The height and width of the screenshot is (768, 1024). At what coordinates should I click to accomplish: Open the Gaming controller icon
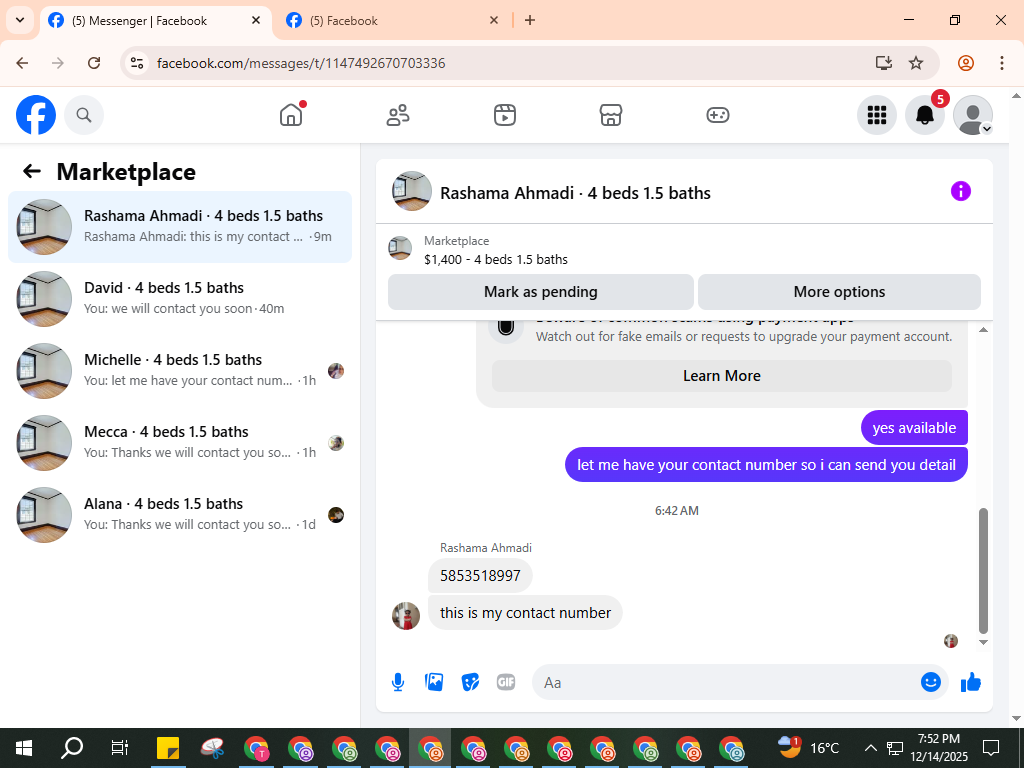(x=718, y=115)
